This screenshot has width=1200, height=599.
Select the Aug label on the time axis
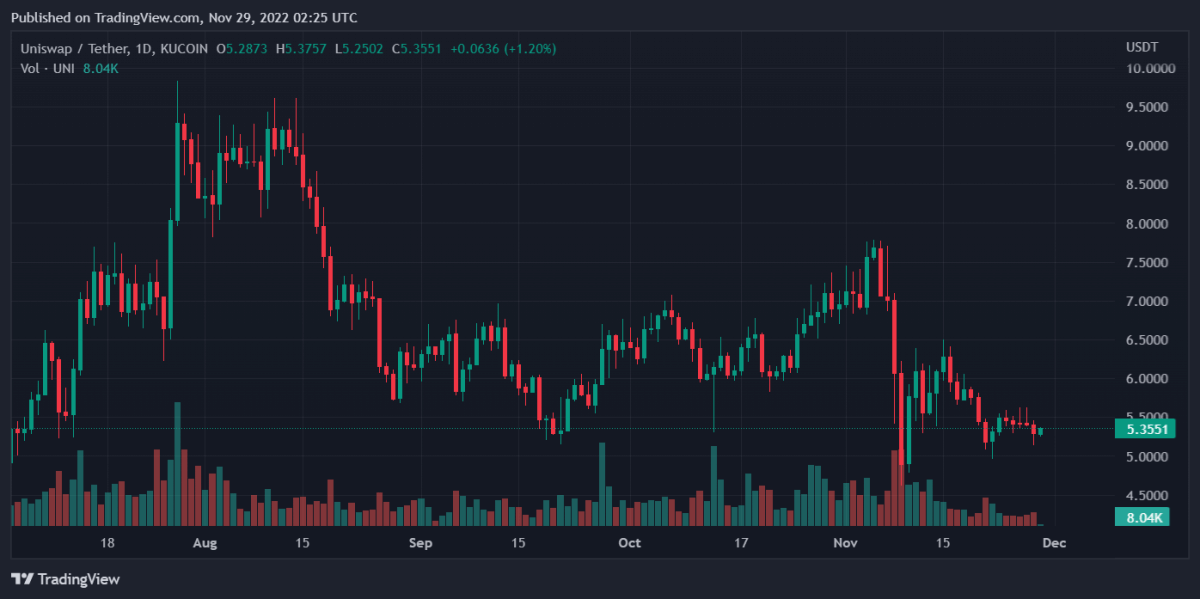tap(204, 543)
